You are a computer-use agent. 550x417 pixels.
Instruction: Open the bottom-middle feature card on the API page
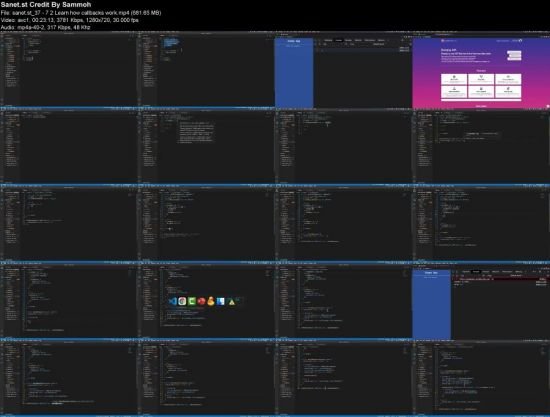click(481, 91)
